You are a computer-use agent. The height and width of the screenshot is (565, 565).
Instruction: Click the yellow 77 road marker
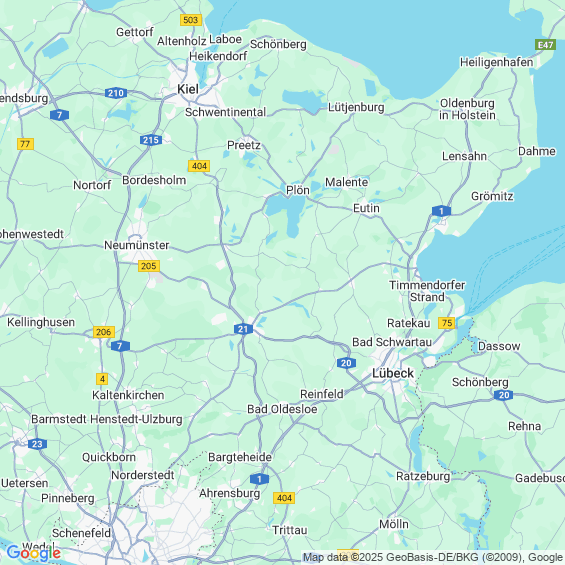(x=25, y=144)
